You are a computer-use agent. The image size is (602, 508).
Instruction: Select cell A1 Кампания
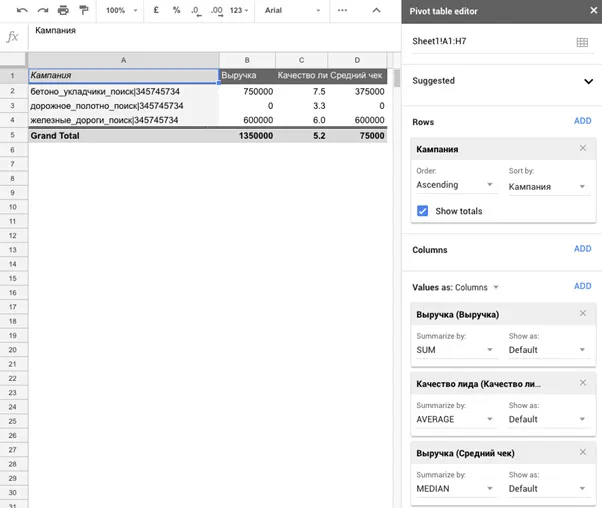tap(123, 76)
